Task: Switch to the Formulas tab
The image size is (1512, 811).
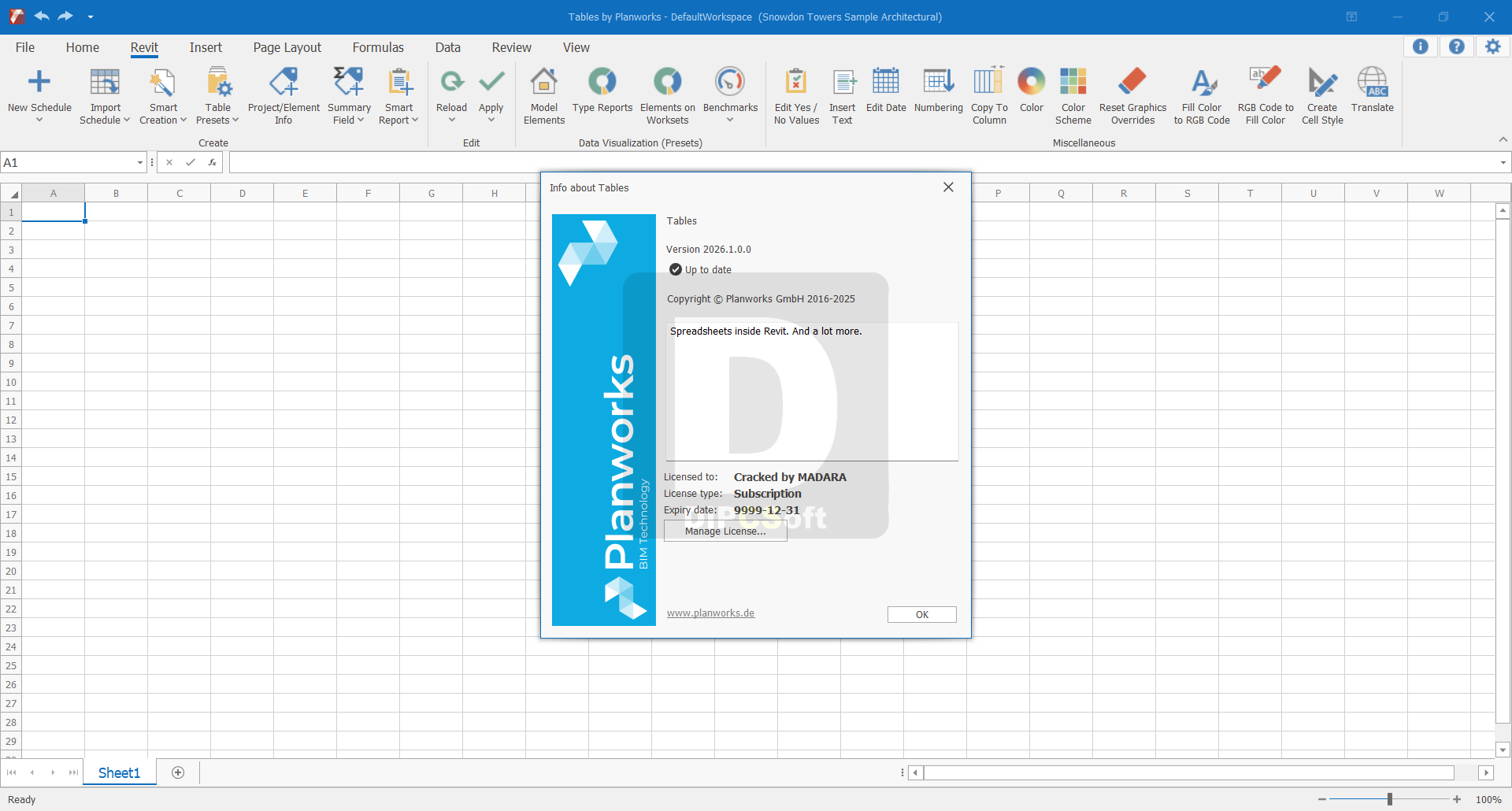Action: 378,47
